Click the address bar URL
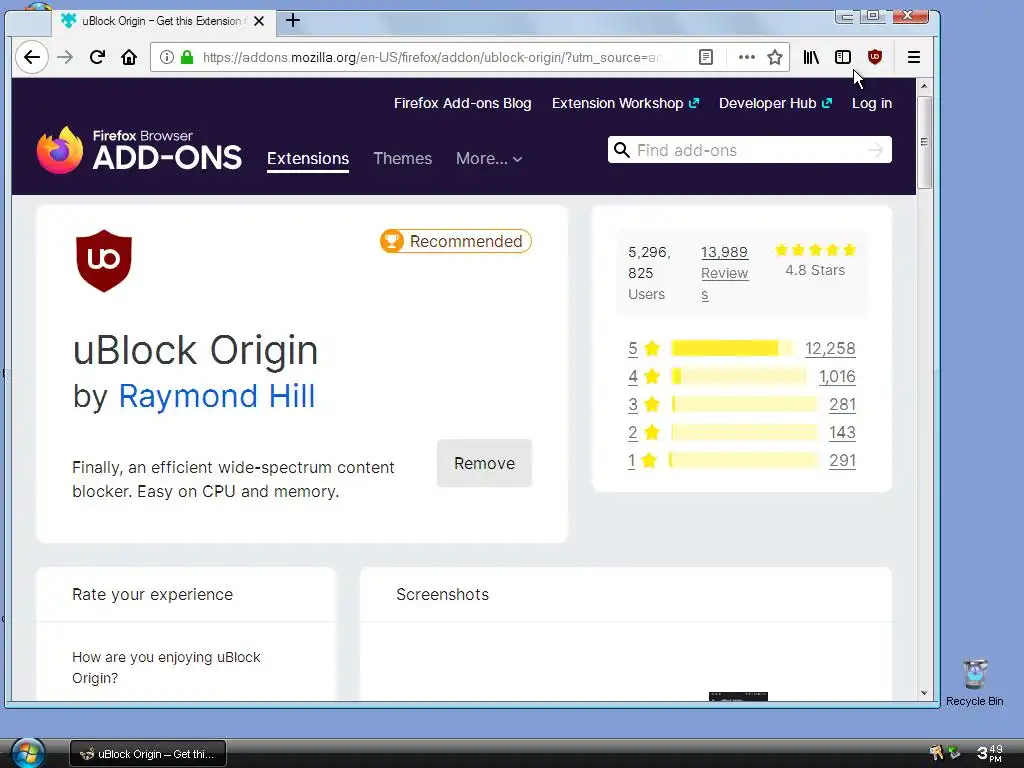Screen dimensions: 1024x768 [431, 57]
